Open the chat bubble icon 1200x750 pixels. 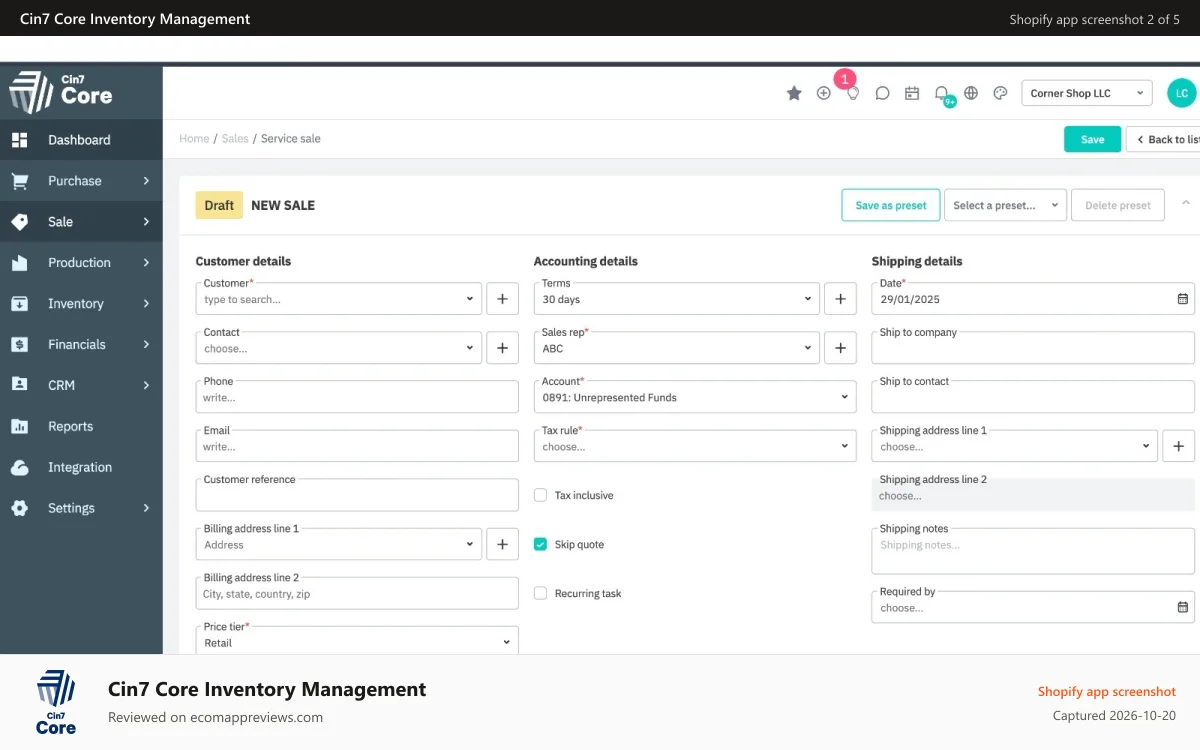tap(882, 93)
